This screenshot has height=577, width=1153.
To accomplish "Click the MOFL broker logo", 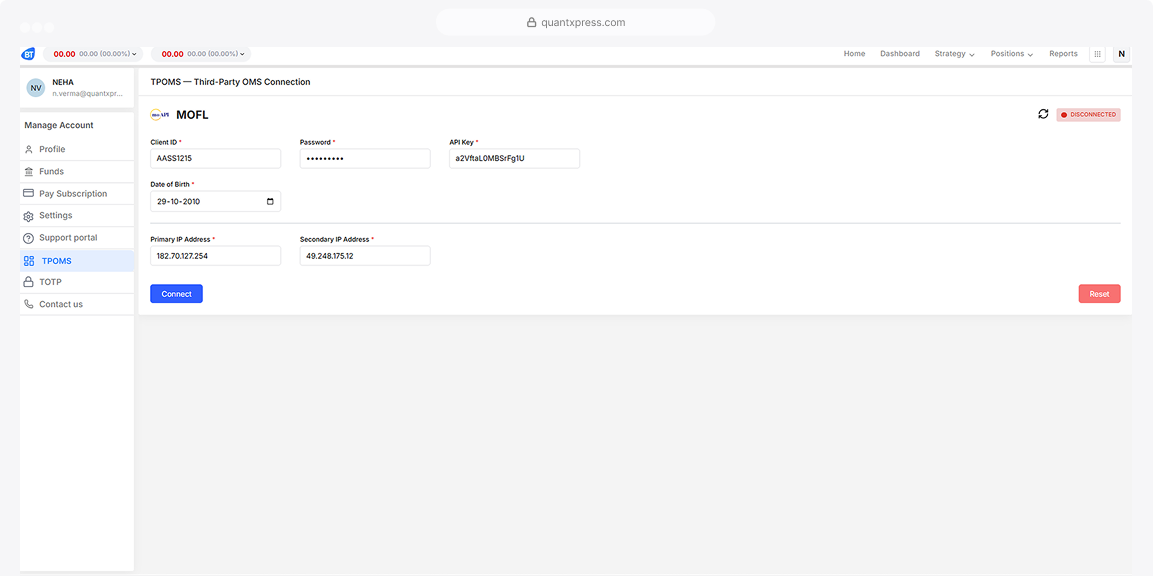I will (x=160, y=115).
